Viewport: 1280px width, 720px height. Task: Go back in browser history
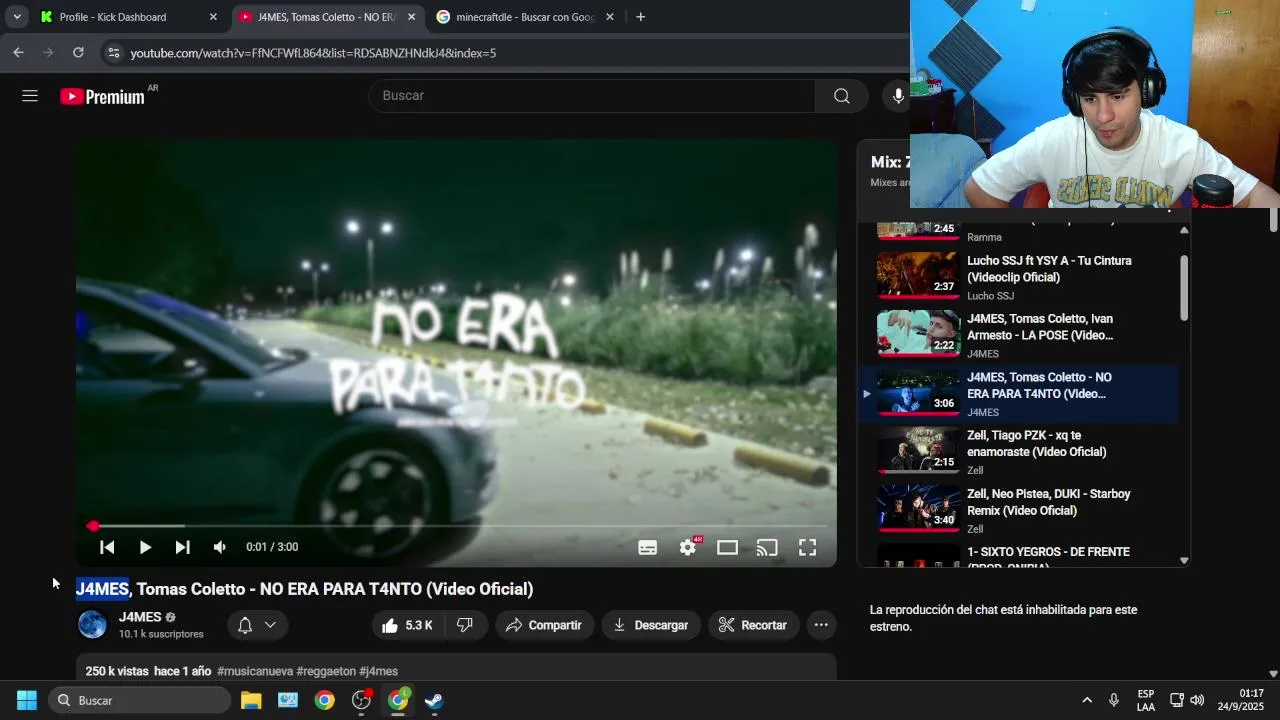pos(18,52)
